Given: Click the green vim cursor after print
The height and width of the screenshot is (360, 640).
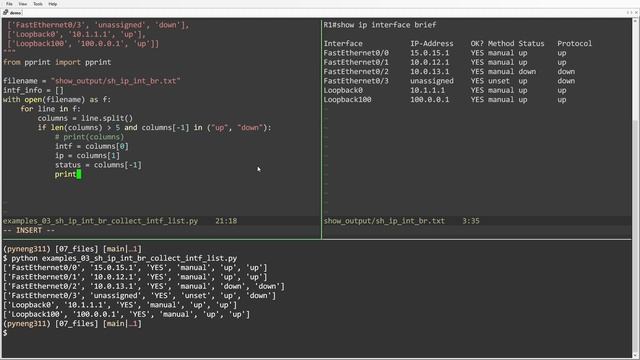Looking at the screenshot, I should (79, 174).
